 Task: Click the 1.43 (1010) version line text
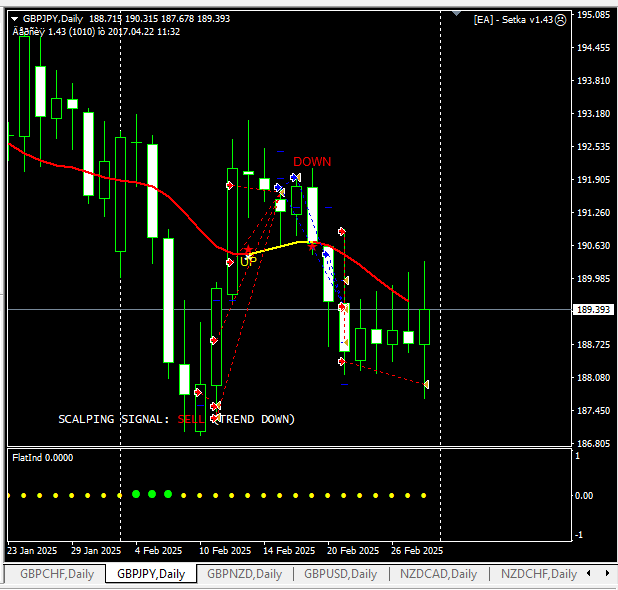point(96,32)
